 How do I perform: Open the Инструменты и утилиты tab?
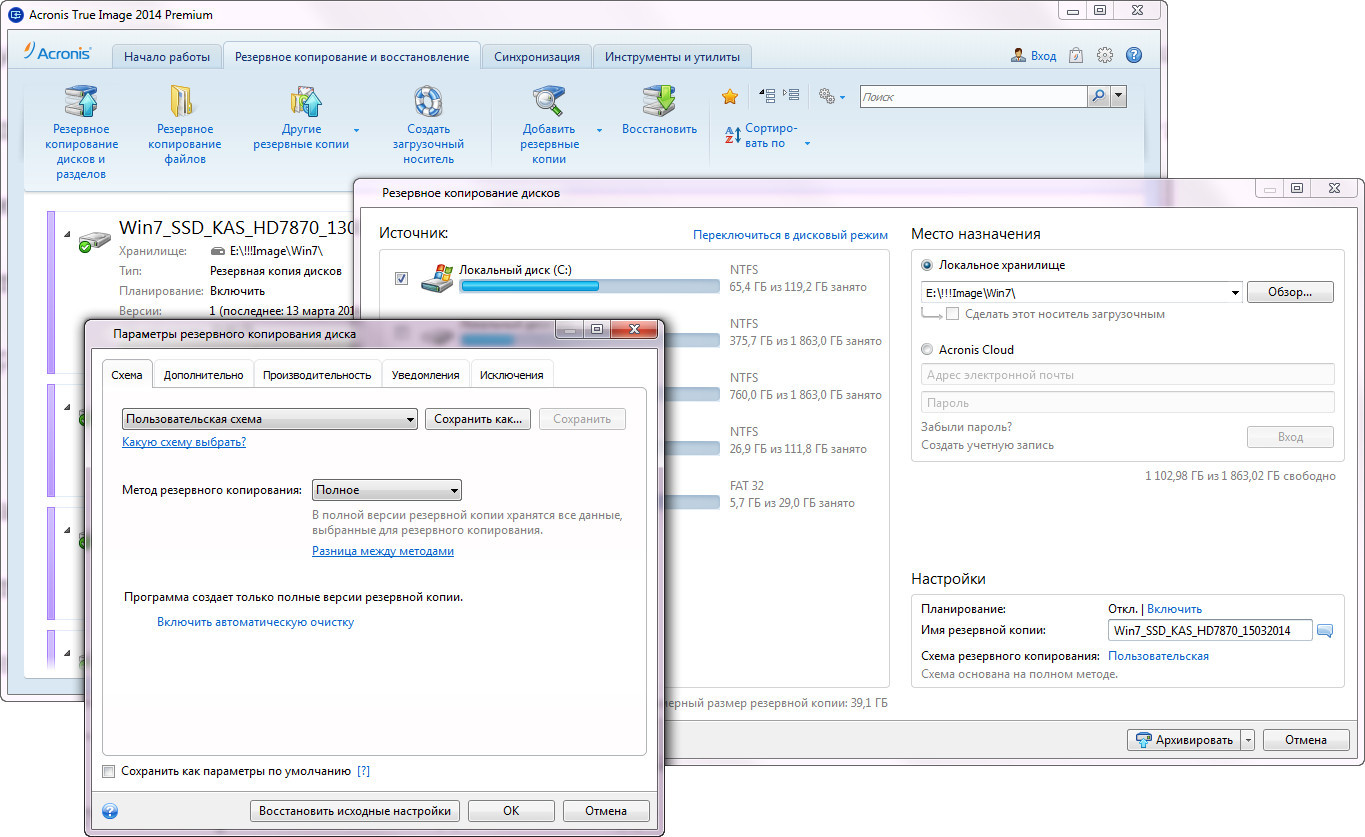pyautogui.click(x=672, y=57)
